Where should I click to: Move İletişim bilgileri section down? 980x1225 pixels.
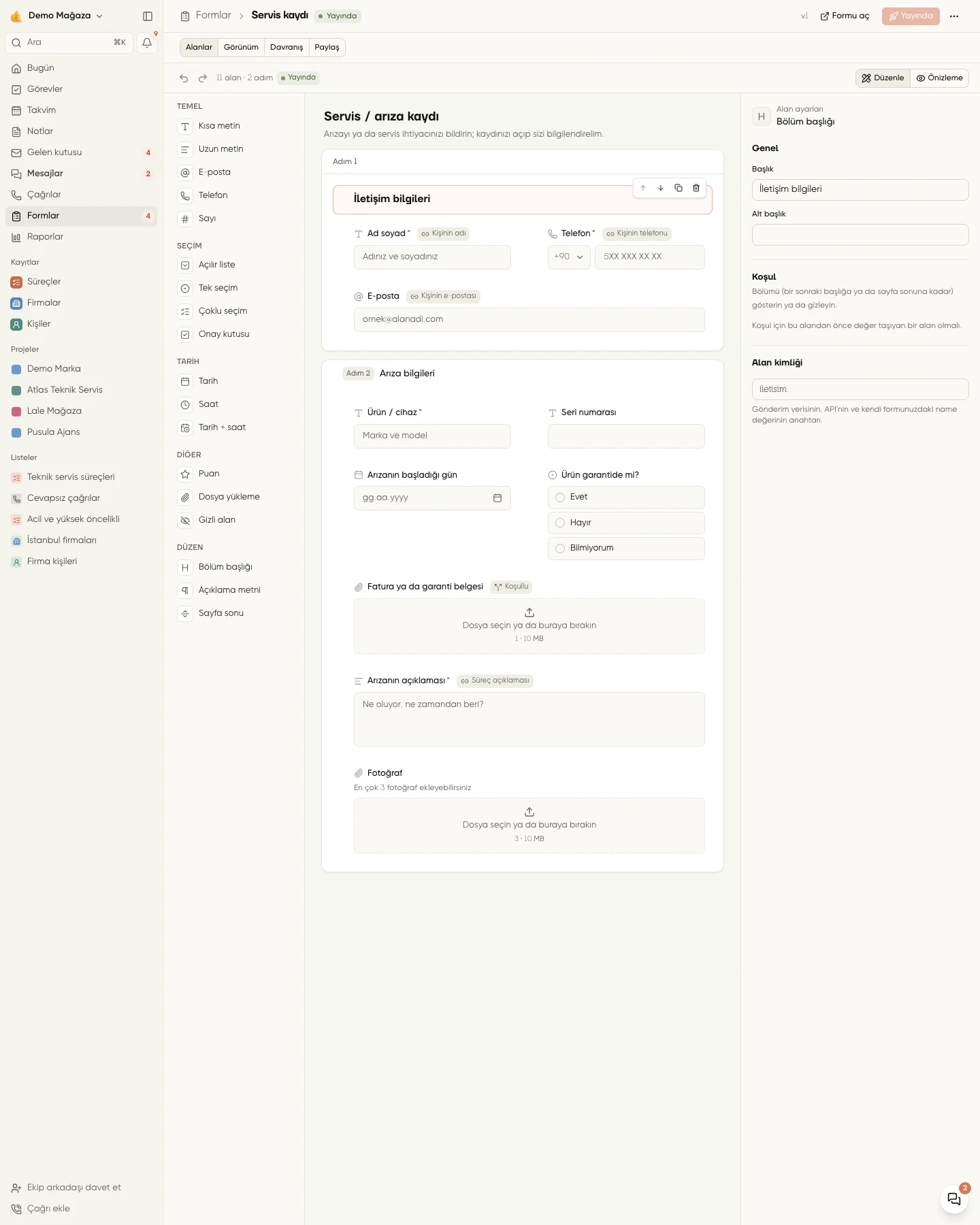point(661,188)
